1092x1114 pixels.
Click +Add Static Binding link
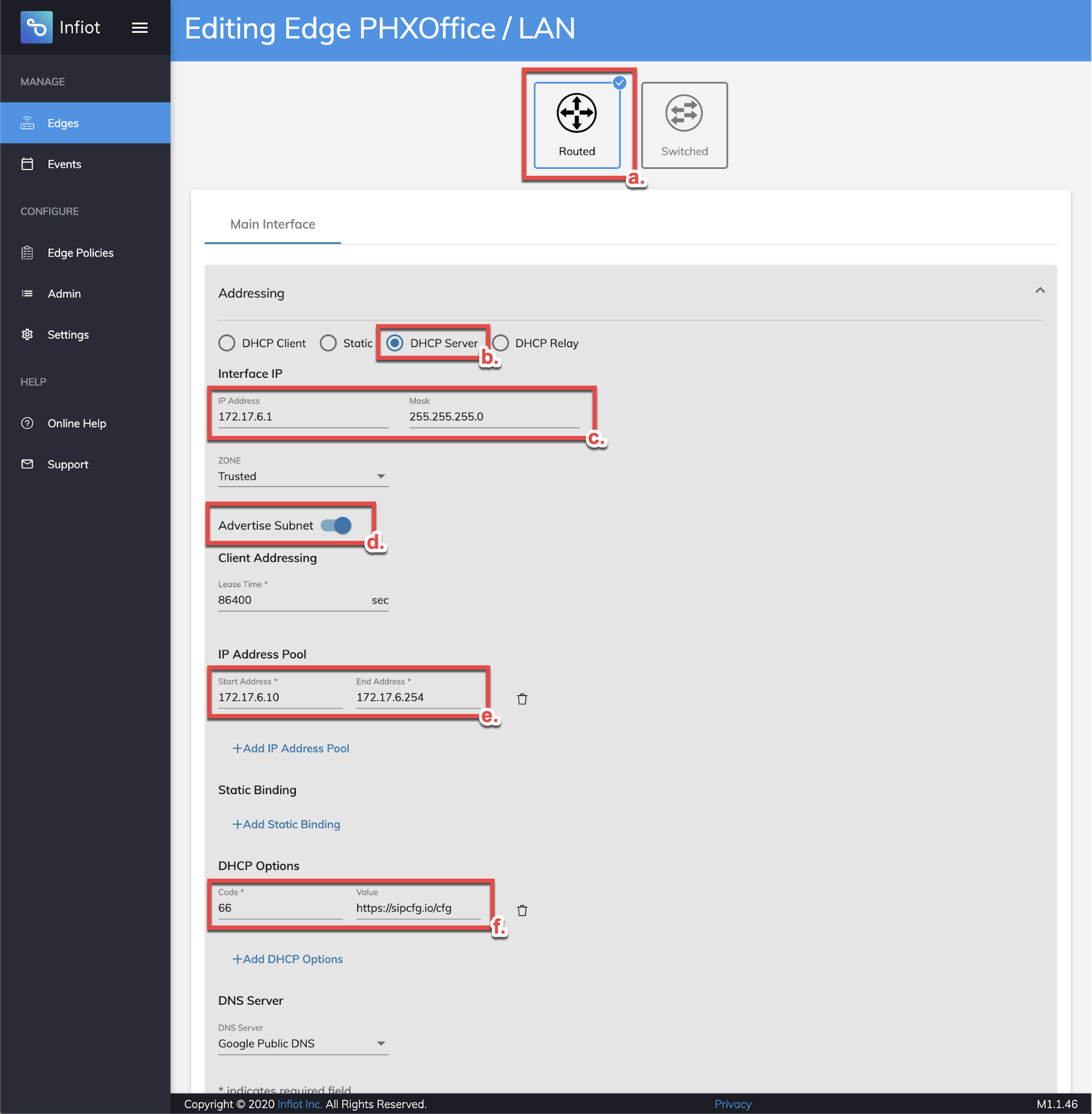pos(286,824)
